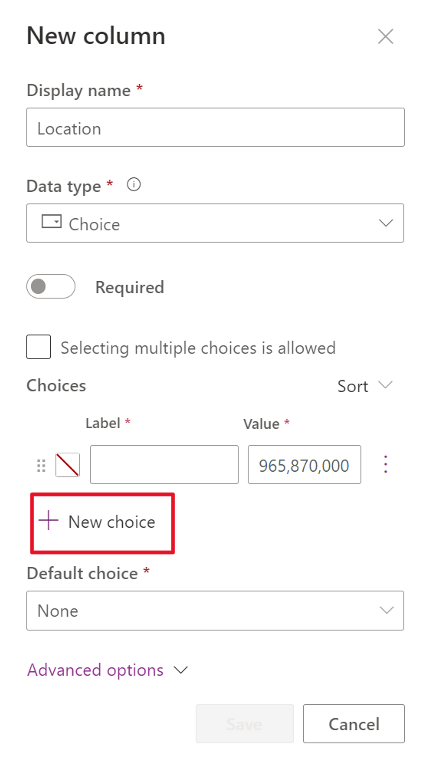424x762 pixels.
Task: Click the Cancel button
Action: 353,724
